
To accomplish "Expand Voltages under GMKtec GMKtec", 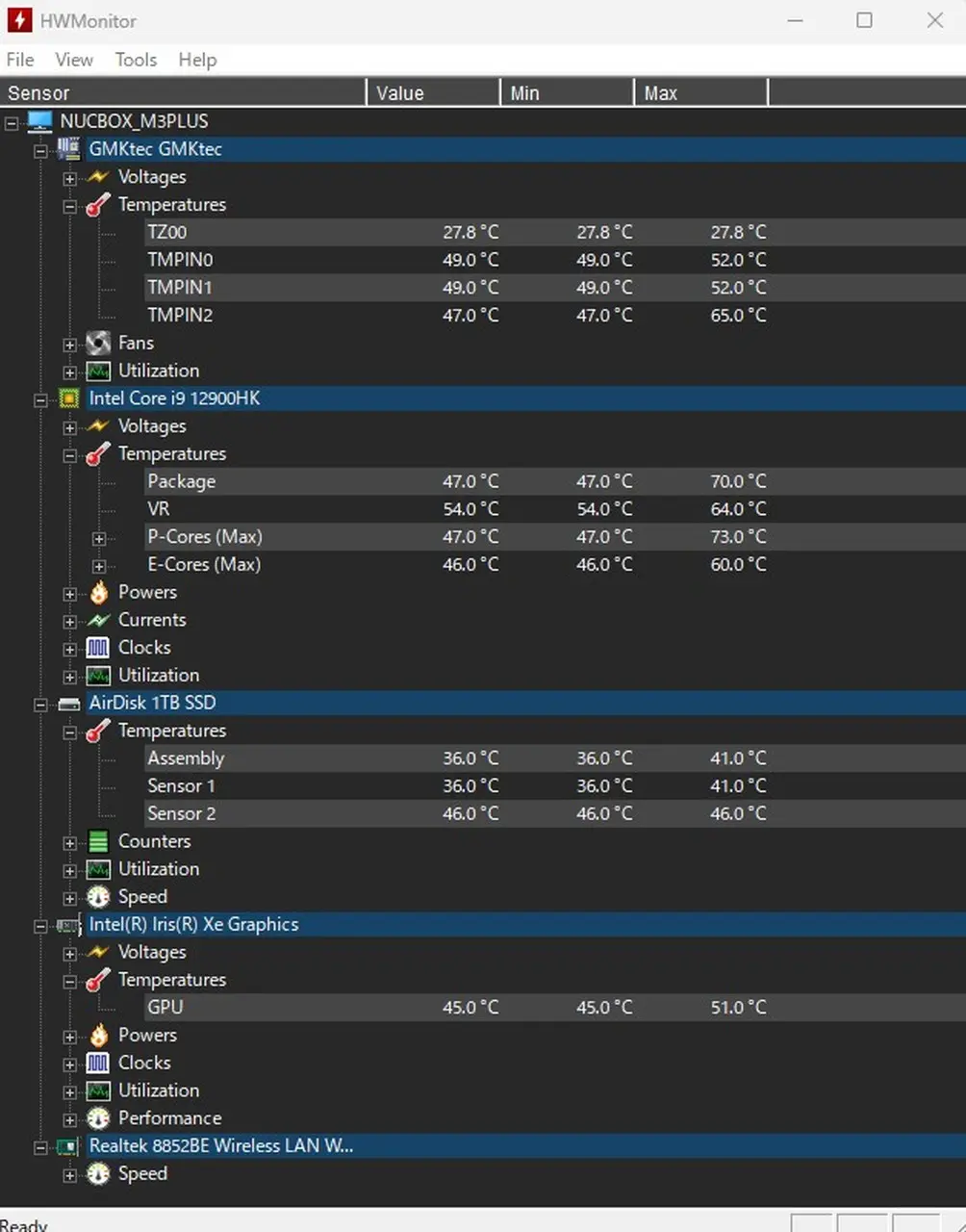I will pos(69,178).
